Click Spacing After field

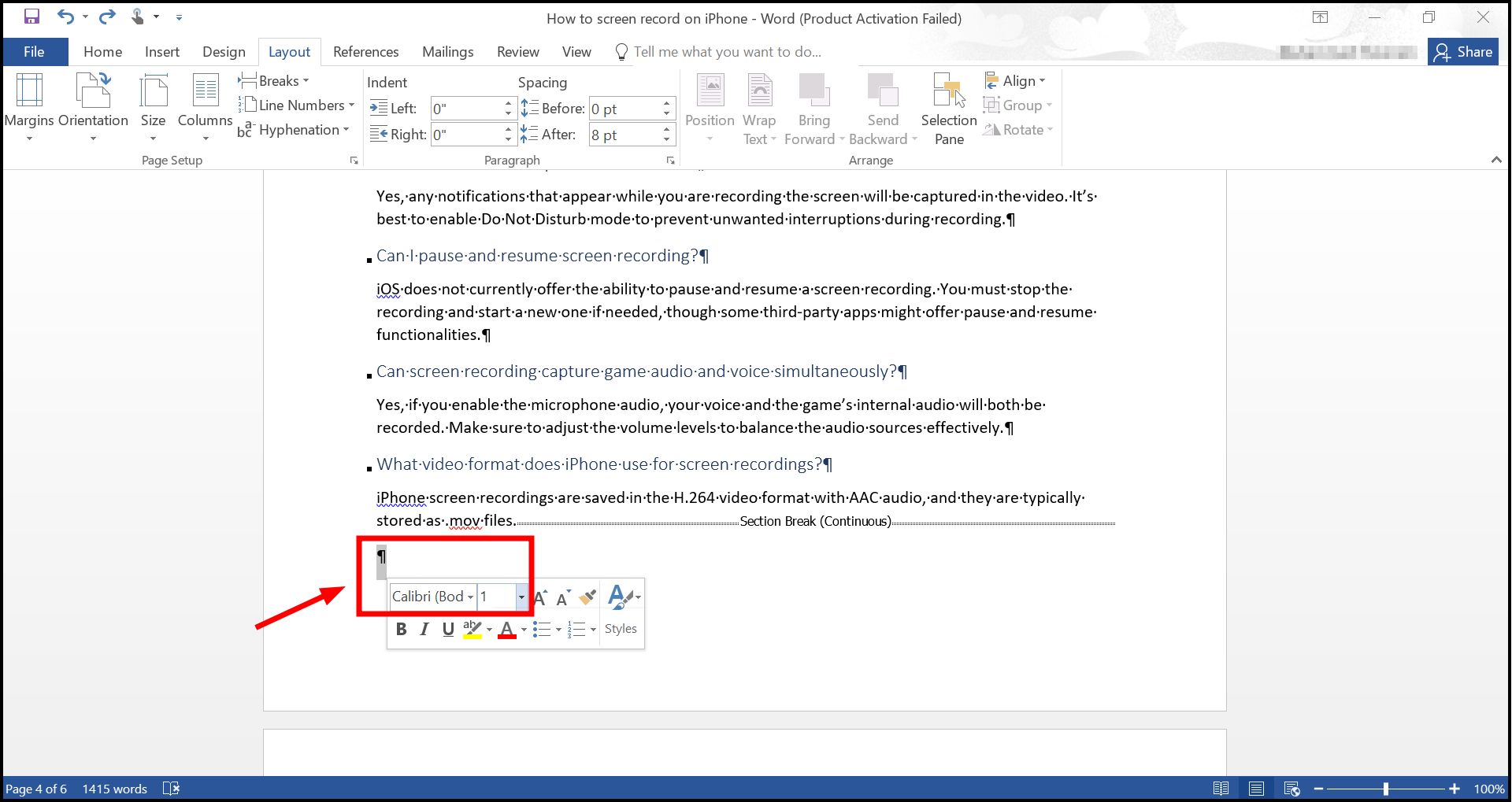(x=624, y=135)
